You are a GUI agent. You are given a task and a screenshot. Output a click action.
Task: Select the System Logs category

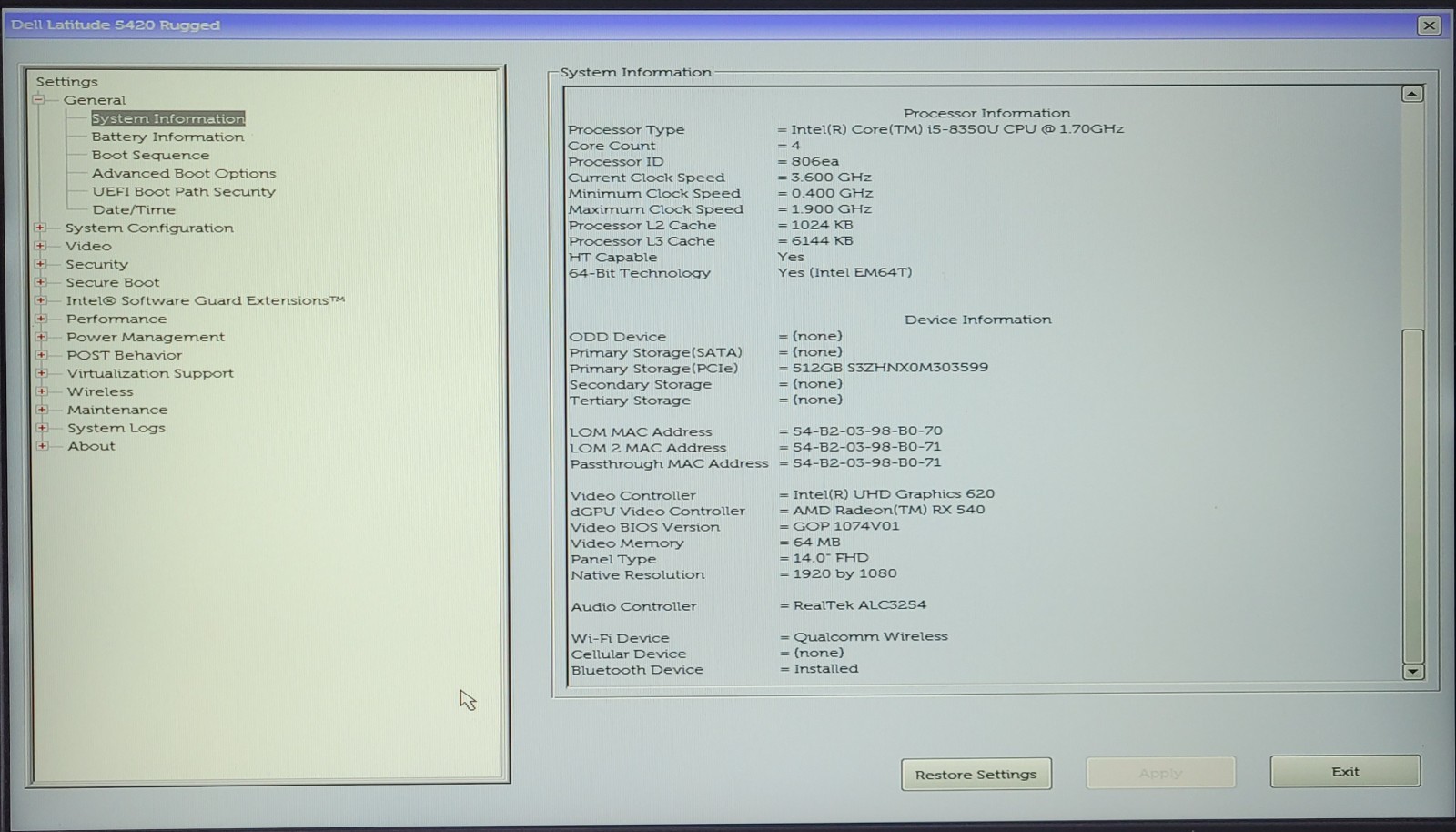click(x=116, y=428)
